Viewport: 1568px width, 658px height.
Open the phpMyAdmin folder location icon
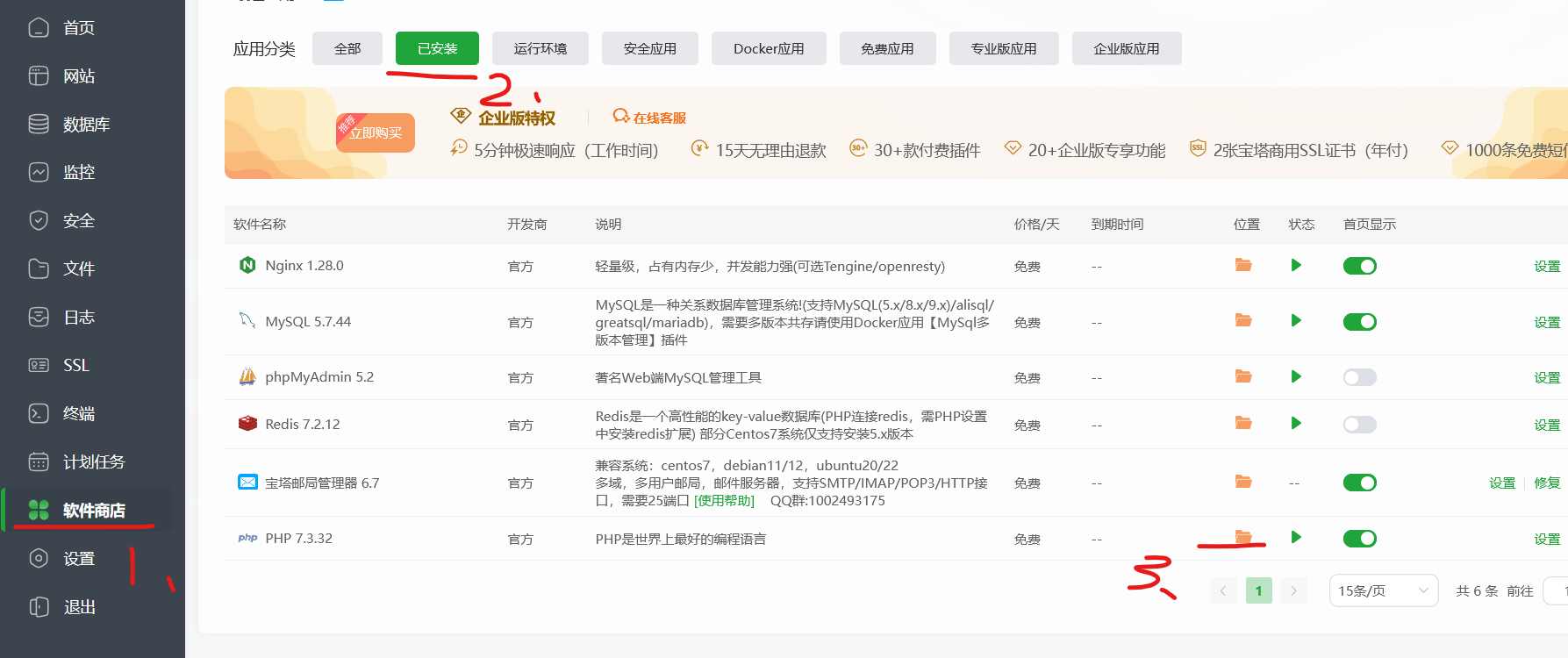coord(1243,376)
